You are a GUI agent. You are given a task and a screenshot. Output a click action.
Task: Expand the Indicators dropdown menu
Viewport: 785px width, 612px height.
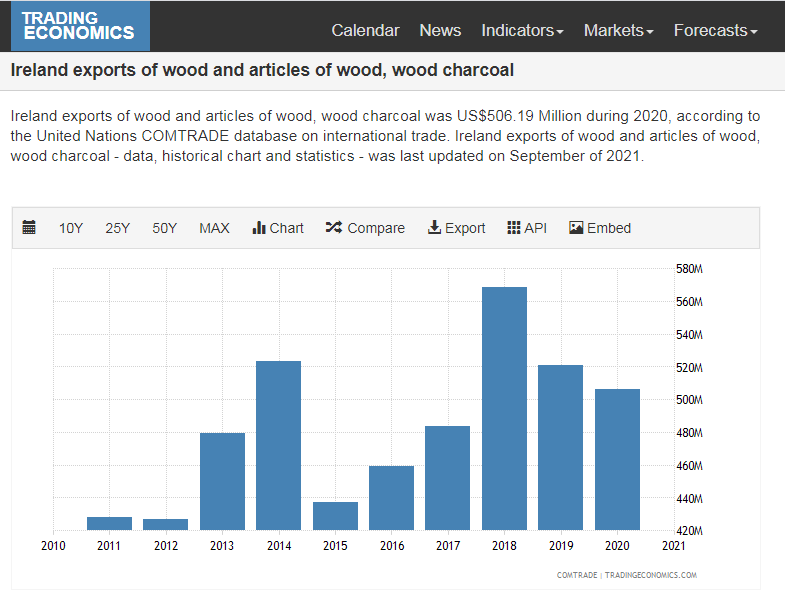click(522, 30)
